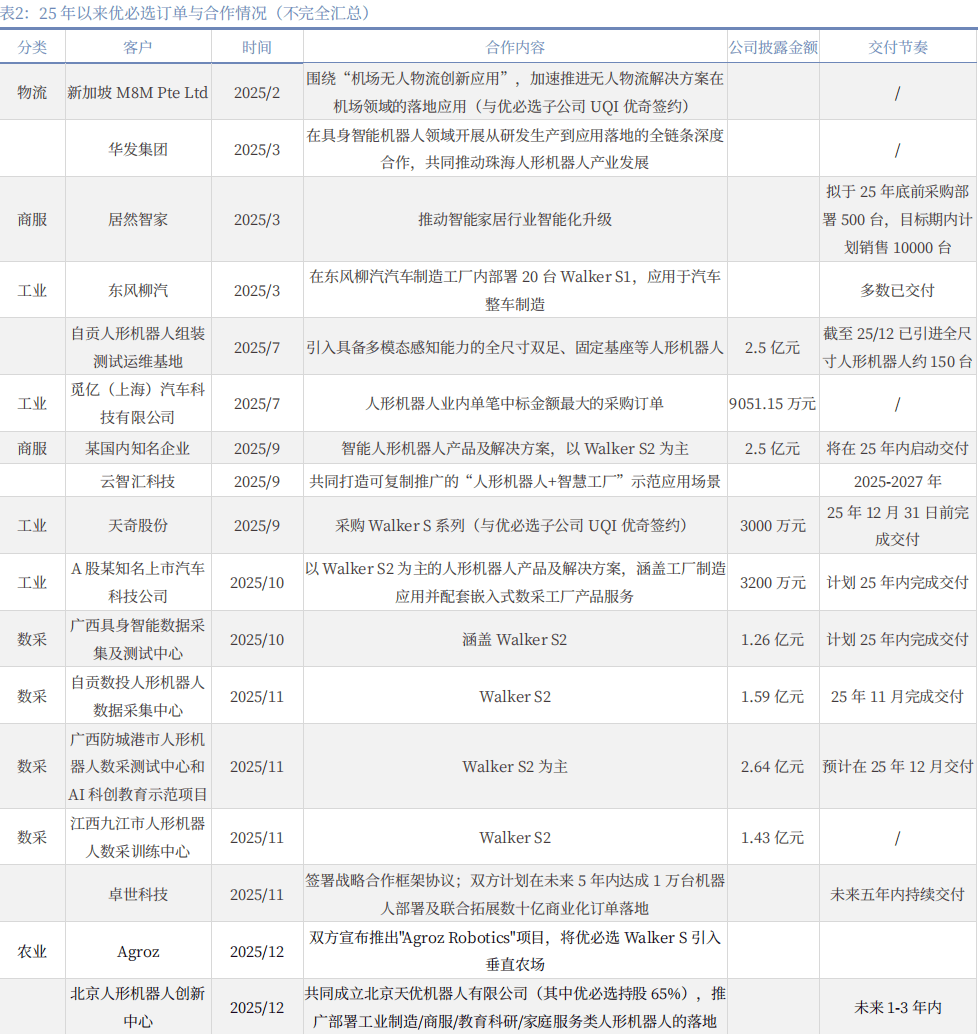
Task: Select the 公司披露金额 column header
Action: (x=772, y=47)
